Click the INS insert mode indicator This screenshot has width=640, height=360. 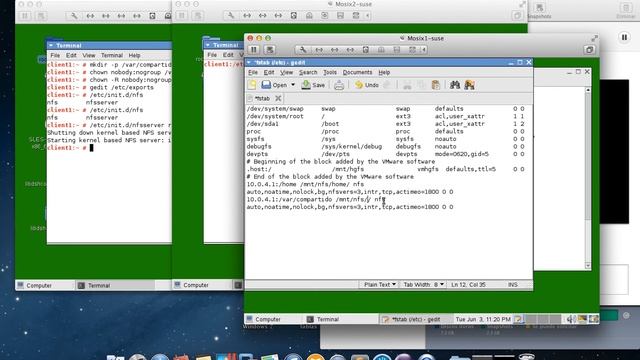pos(513,284)
